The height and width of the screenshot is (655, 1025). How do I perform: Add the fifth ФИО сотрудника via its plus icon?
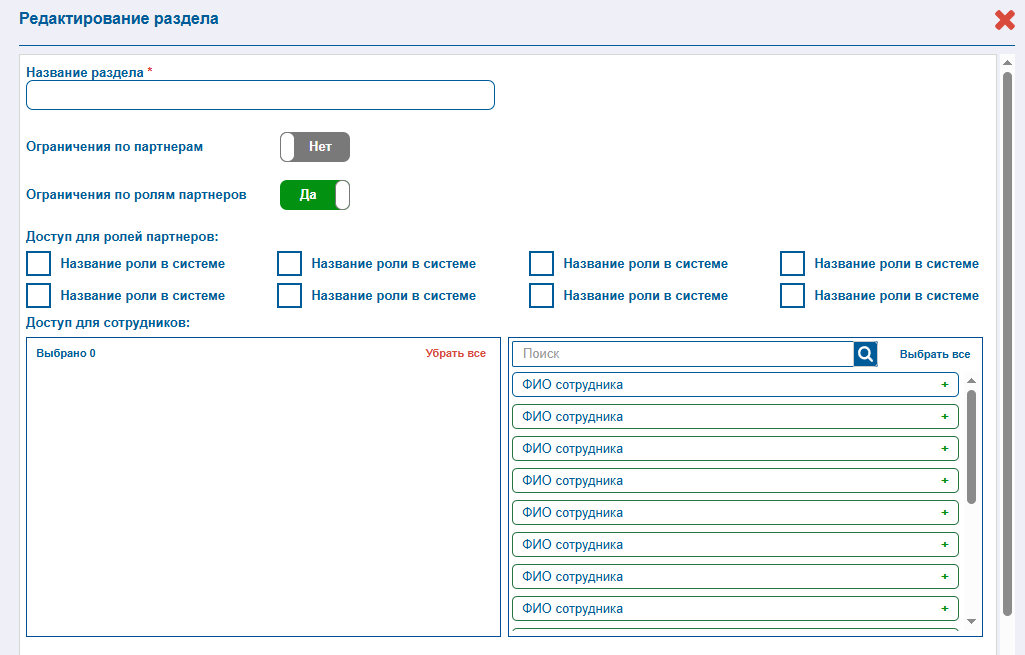pos(945,512)
